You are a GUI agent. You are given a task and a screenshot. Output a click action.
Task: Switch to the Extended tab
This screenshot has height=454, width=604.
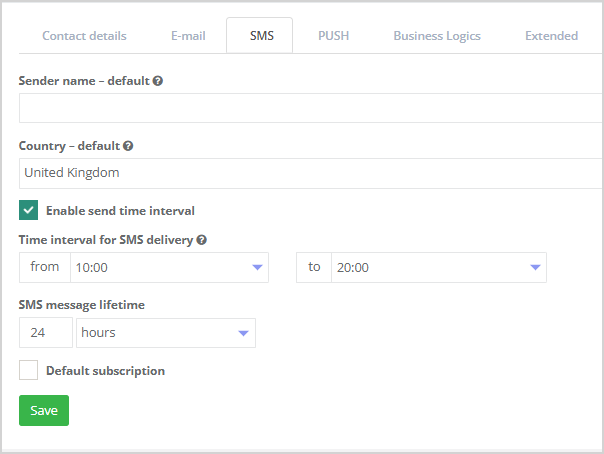tap(551, 36)
